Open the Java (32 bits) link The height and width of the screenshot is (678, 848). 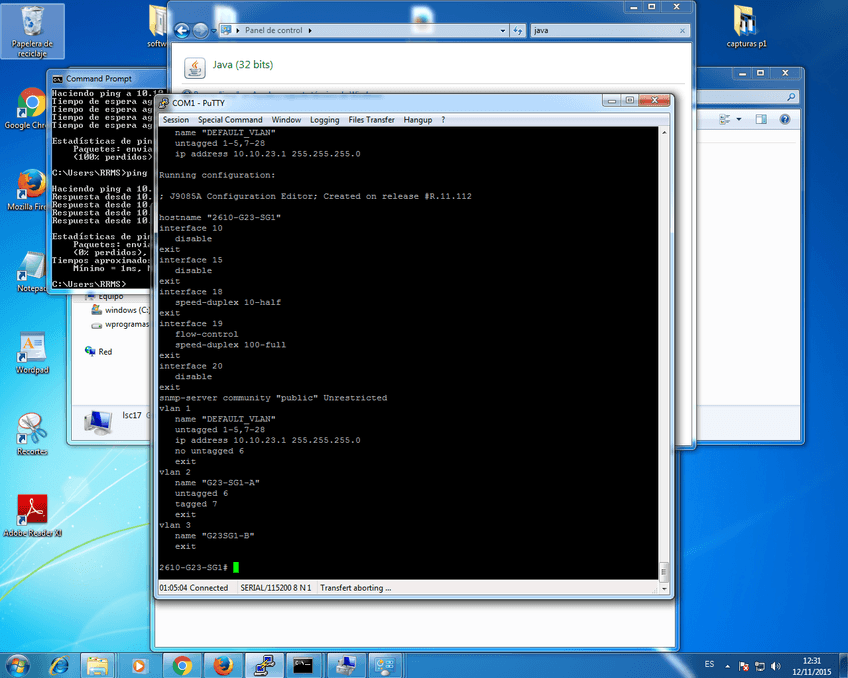pos(242,65)
